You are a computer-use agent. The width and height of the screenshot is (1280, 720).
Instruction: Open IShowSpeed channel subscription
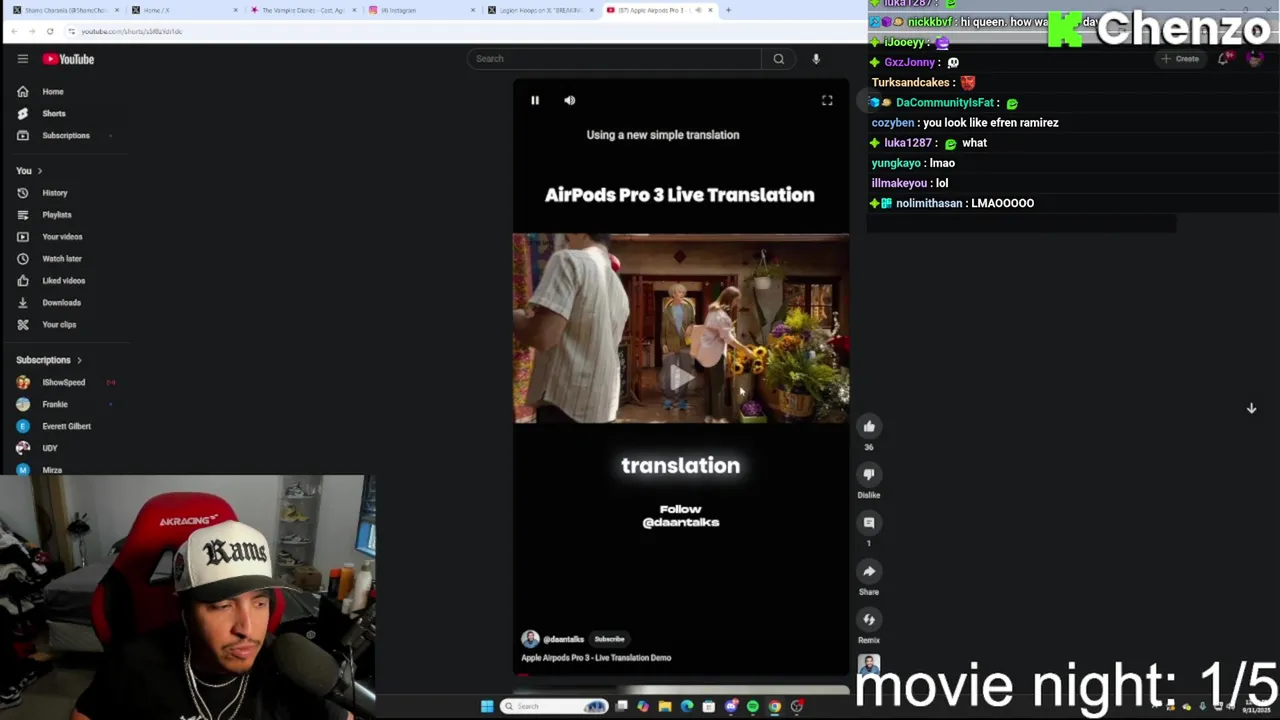(65, 382)
